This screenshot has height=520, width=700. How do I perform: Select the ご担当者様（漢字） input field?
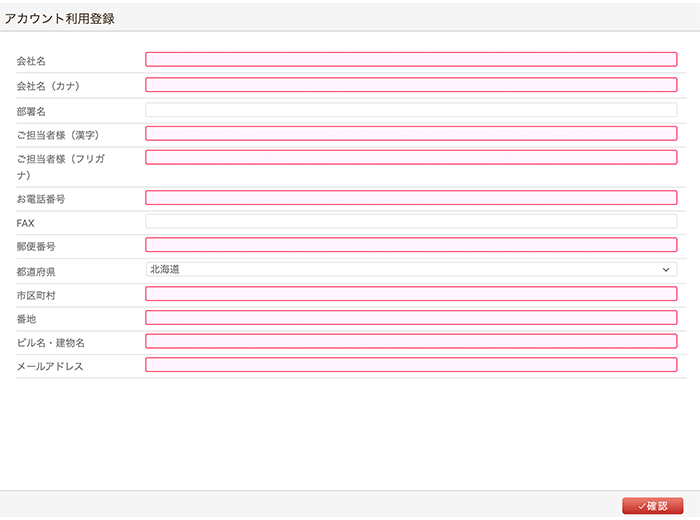pyautogui.click(x=411, y=134)
